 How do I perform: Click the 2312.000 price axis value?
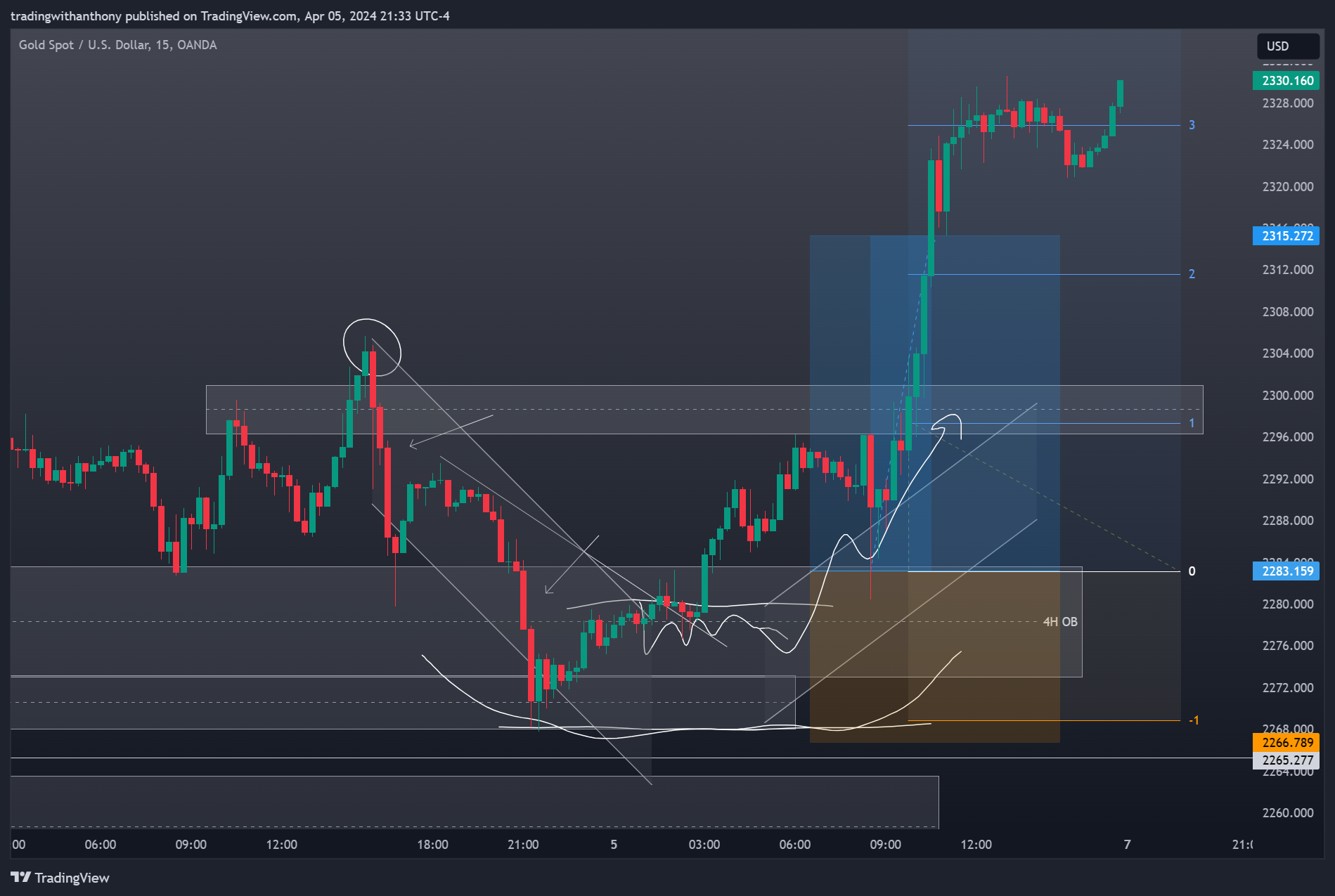click(x=1288, y=270)
